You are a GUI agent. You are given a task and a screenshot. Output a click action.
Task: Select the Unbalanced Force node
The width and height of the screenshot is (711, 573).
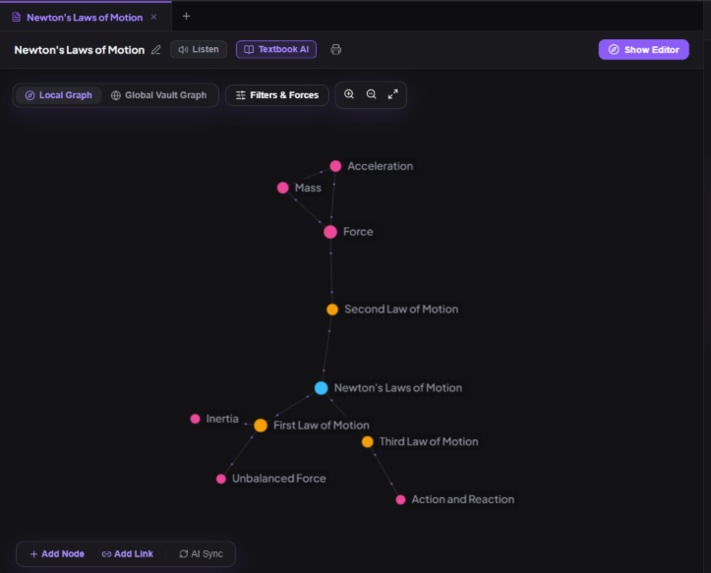coord(221,479)
